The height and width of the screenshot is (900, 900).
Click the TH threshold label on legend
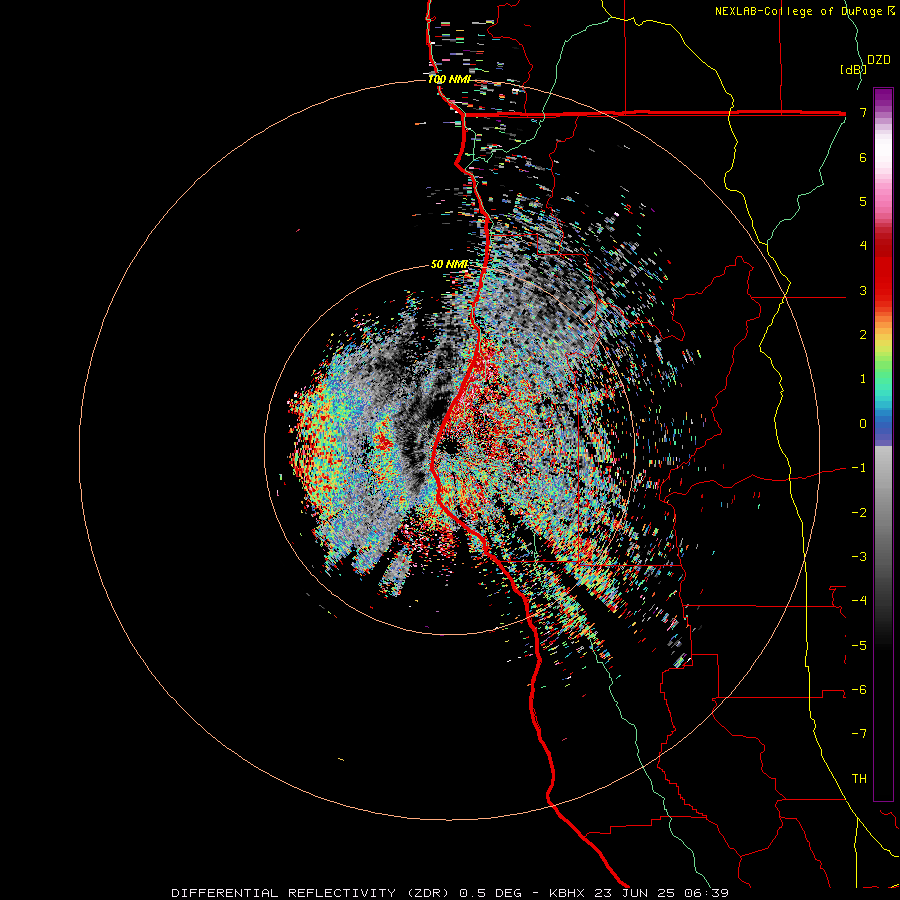pos(859,779)
